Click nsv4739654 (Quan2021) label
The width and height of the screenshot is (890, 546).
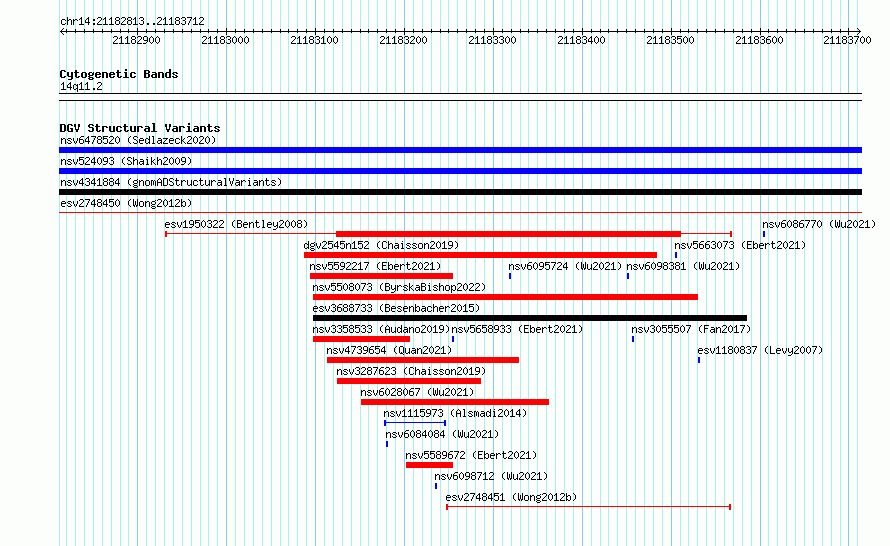(x=389, y=350)
